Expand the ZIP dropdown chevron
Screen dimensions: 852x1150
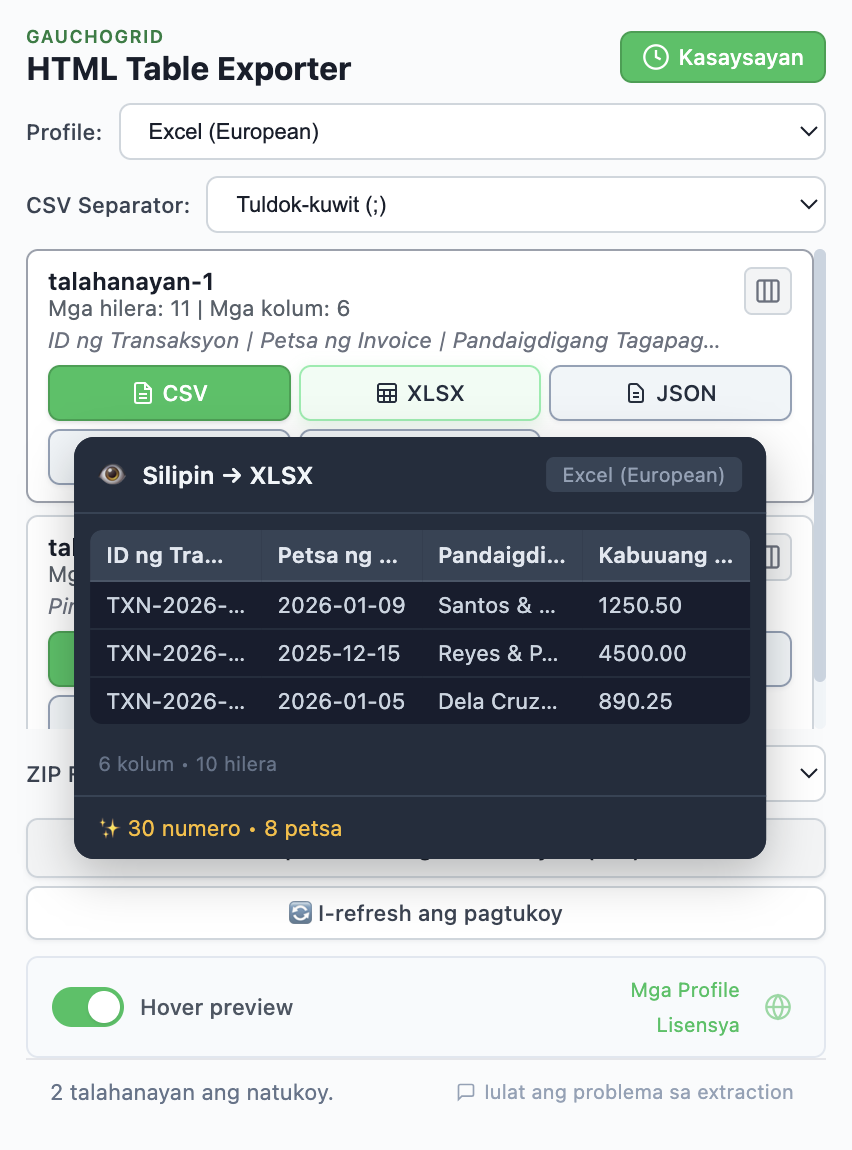click(808, 773)
